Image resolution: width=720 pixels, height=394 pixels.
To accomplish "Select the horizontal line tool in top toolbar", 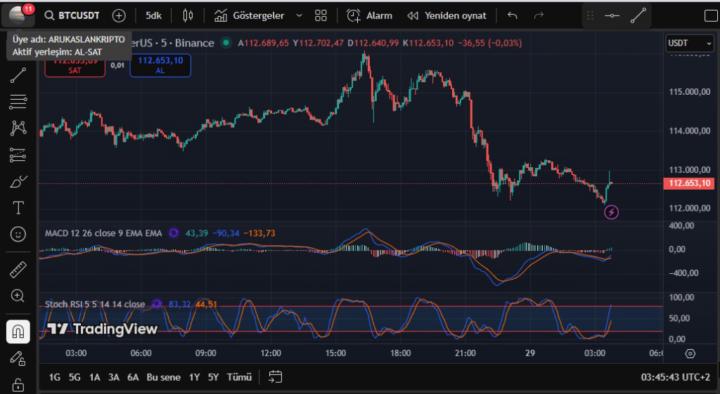I will 612,16.
